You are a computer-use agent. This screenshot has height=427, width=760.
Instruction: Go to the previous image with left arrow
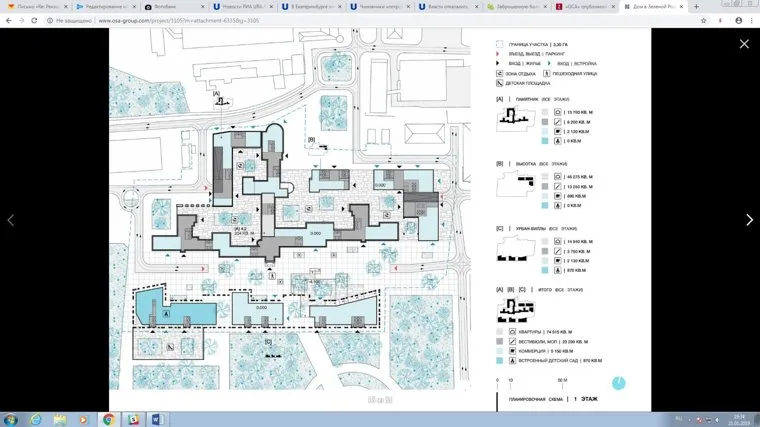[12, 220]
